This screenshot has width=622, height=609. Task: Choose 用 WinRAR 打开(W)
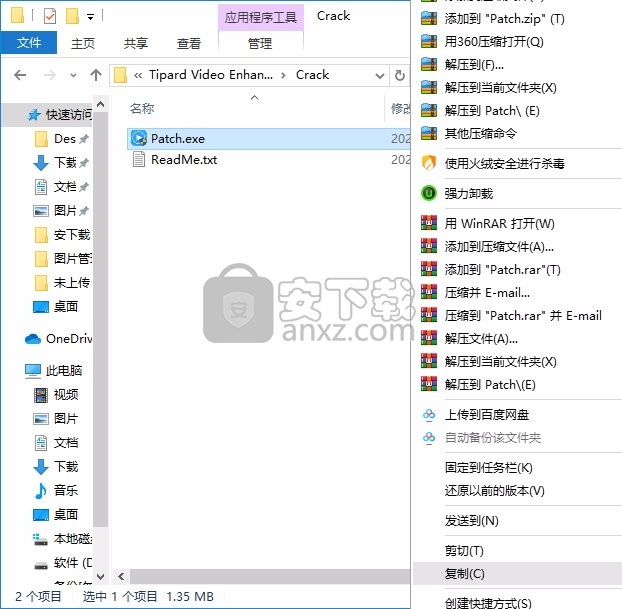[517, 223]
